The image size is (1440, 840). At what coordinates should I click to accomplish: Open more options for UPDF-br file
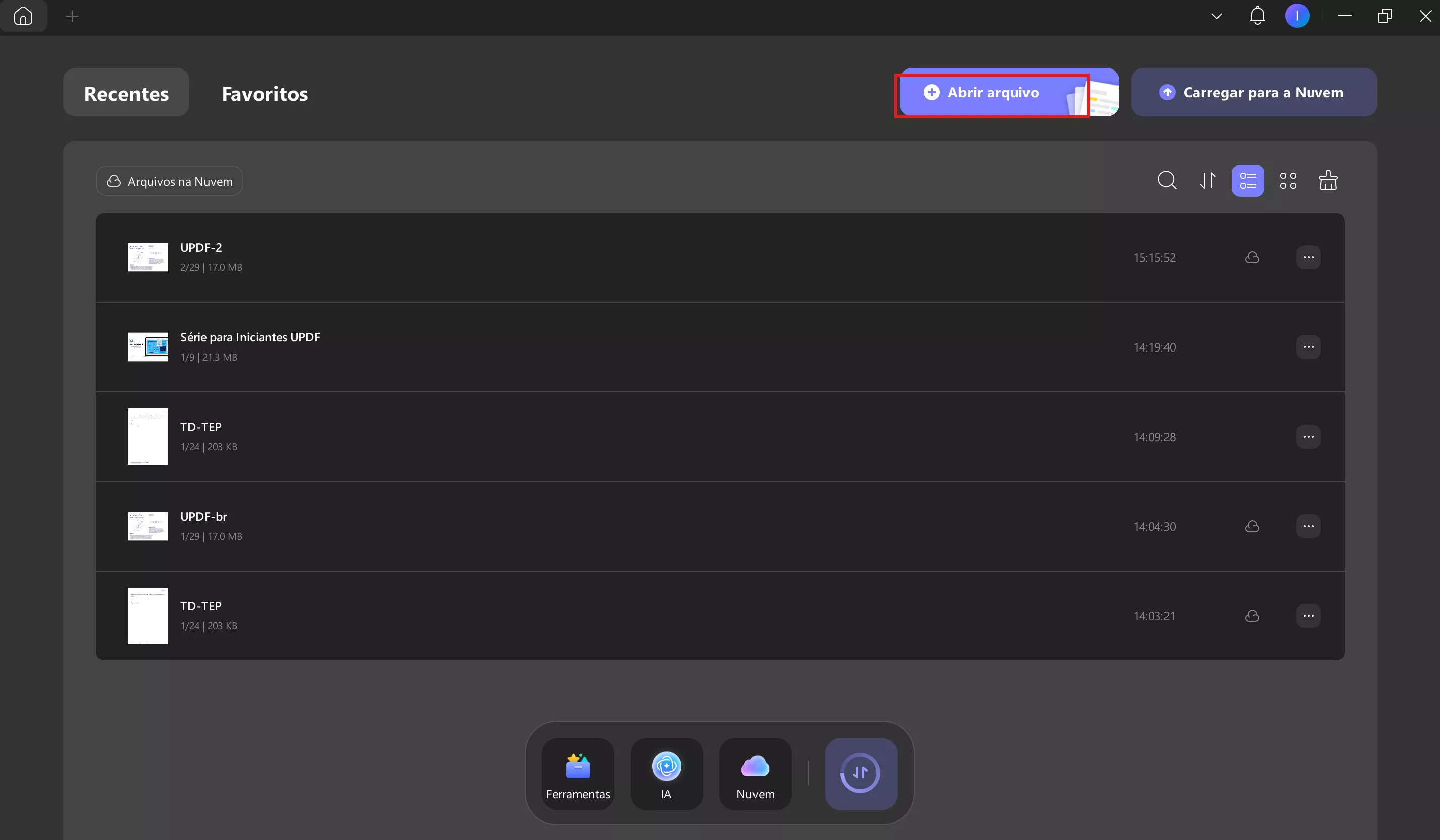pos(1308,526)
